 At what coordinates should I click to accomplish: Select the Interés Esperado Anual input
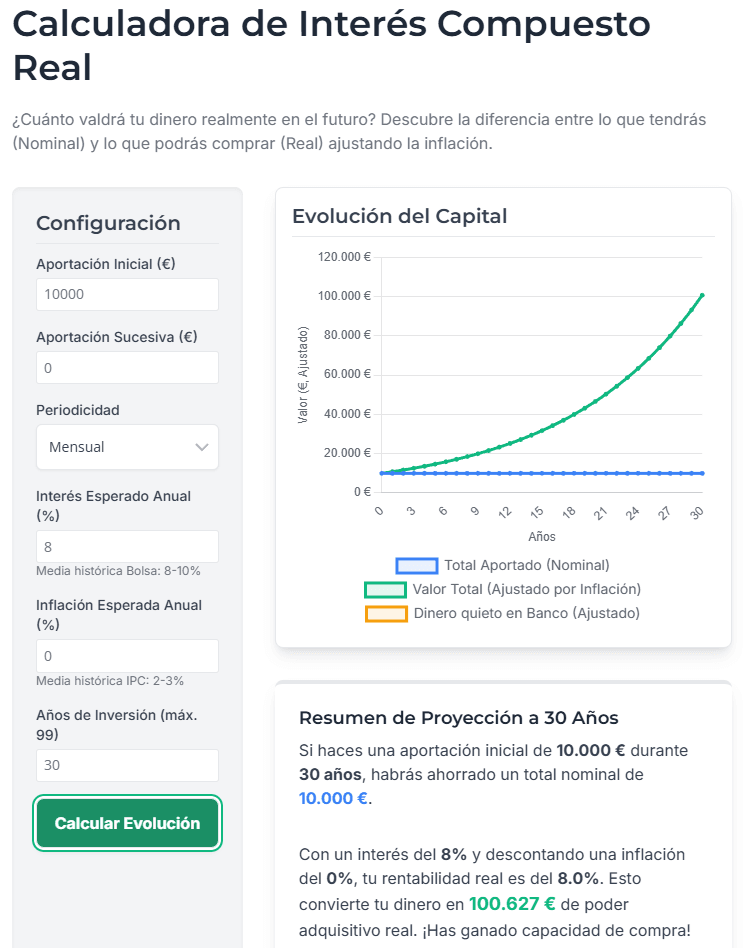coord(127,546)
